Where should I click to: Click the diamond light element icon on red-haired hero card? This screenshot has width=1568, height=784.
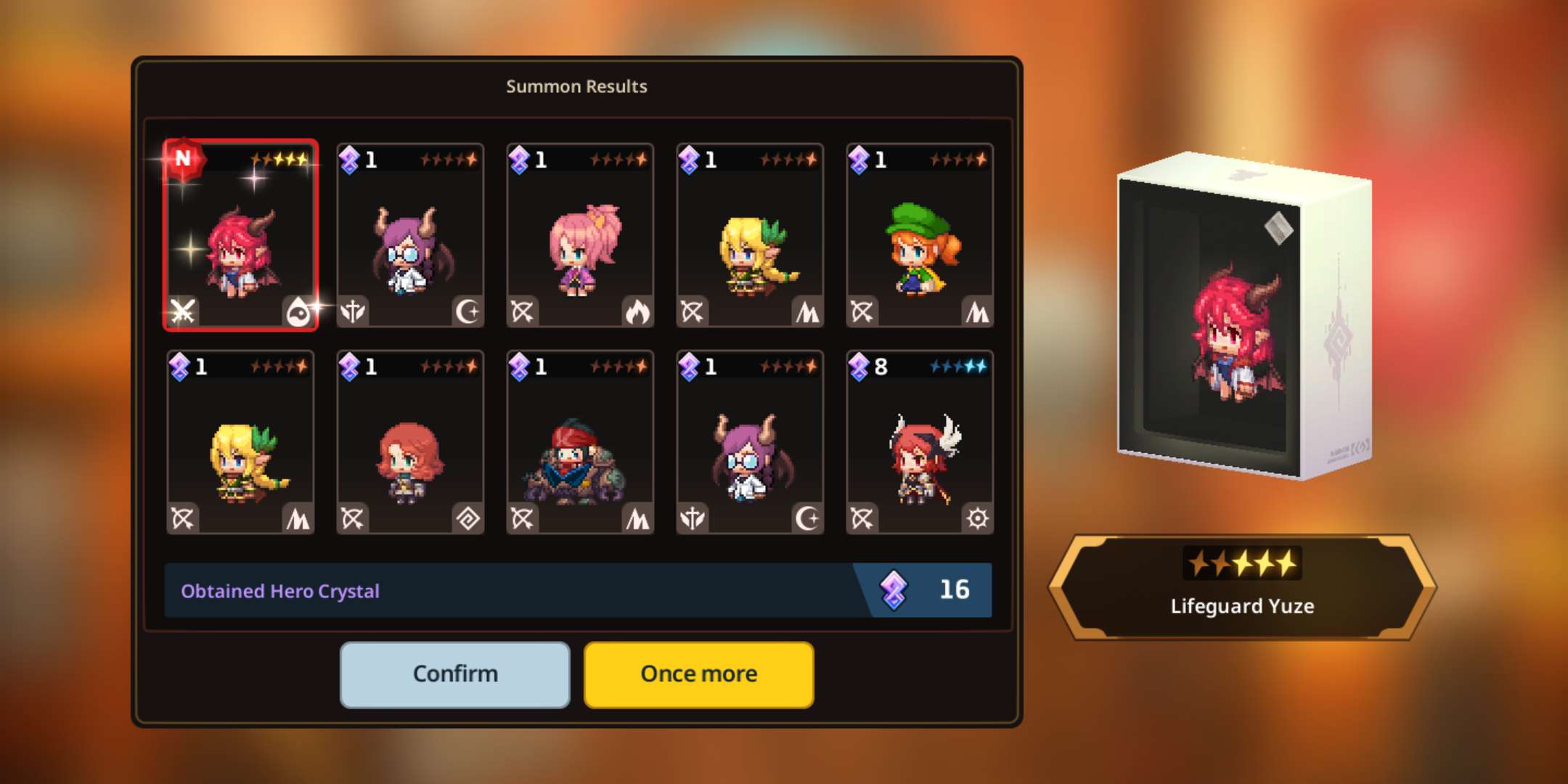(467, 519)
